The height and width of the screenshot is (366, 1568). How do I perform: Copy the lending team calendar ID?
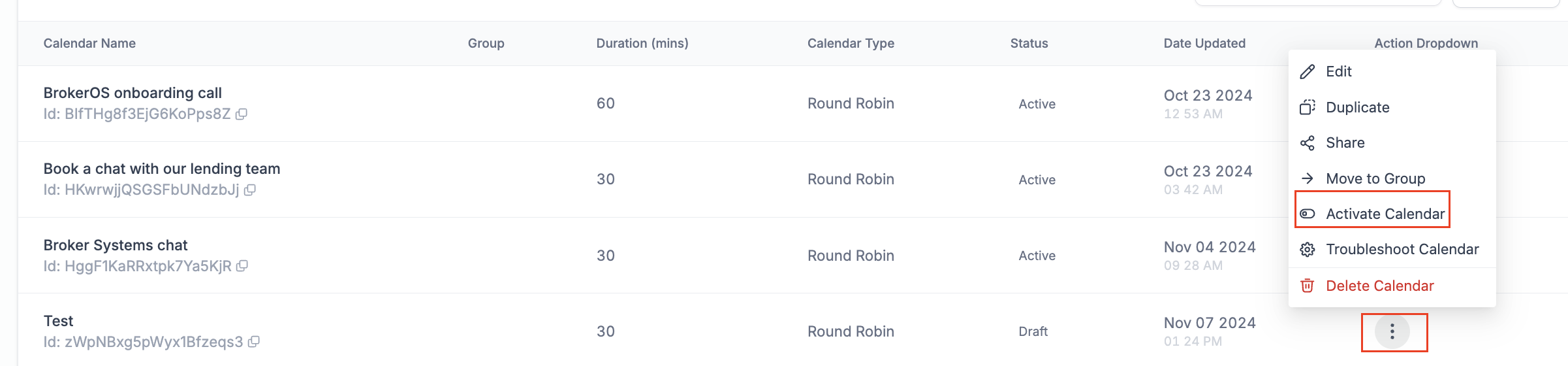pyautogui.click(x=249, y=190)
